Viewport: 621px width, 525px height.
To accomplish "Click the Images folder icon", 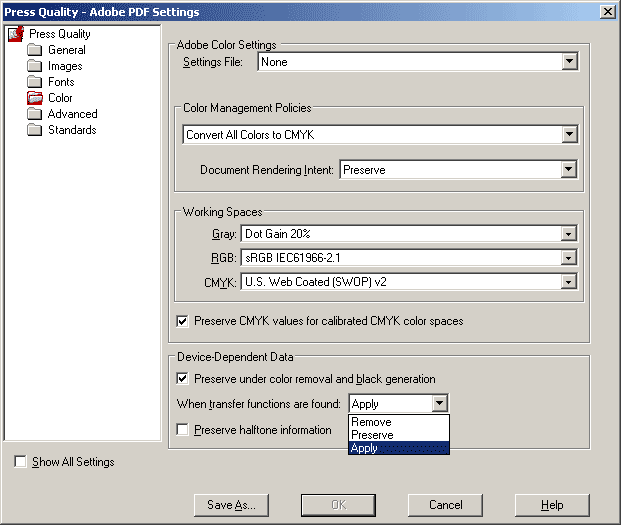I will coord(34,66).
